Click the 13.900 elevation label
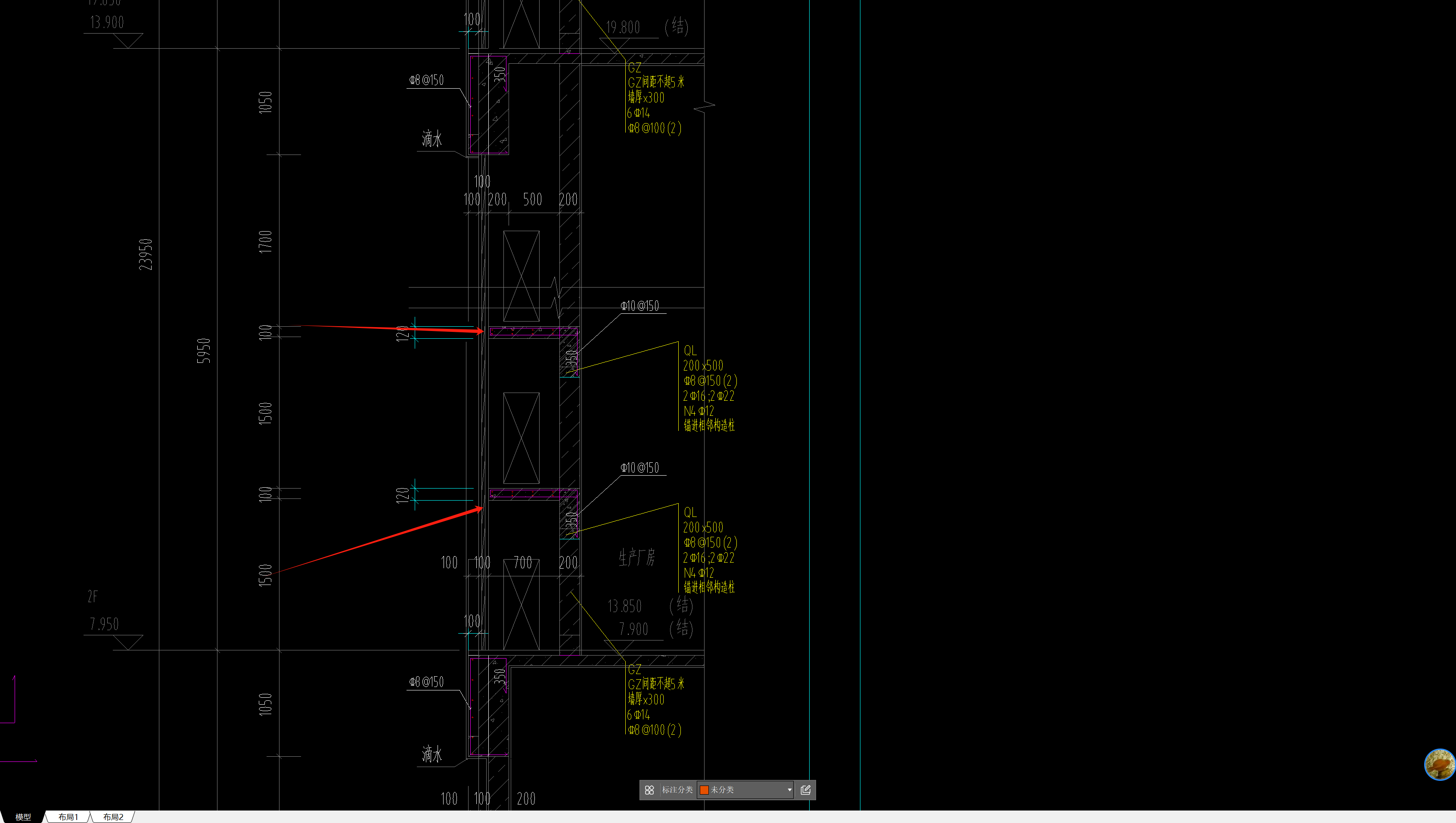Screen dimensions: 1456x823 (107, 23)
